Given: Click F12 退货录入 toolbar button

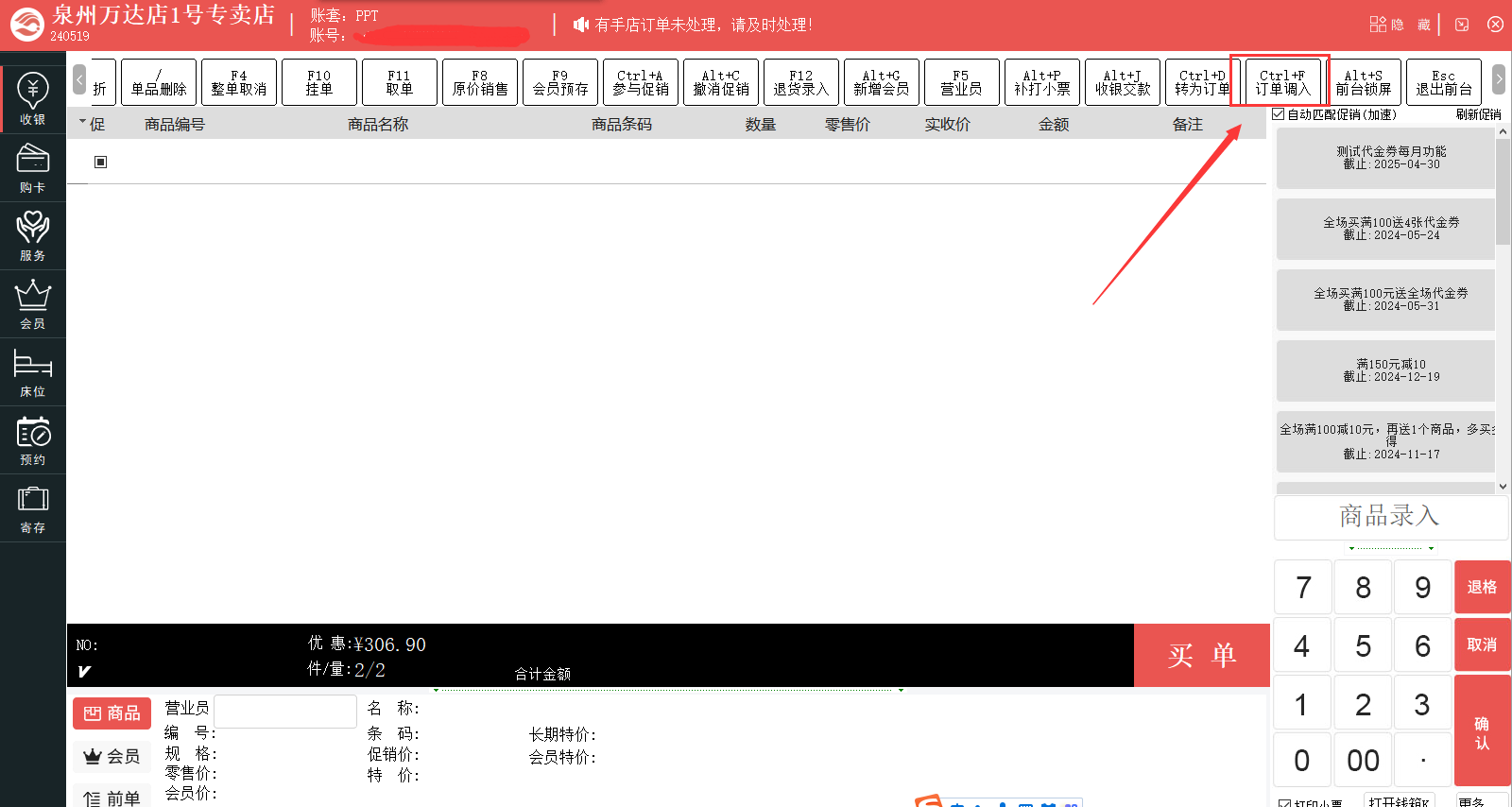Looking at the screenshot, I should pos(801,82).
